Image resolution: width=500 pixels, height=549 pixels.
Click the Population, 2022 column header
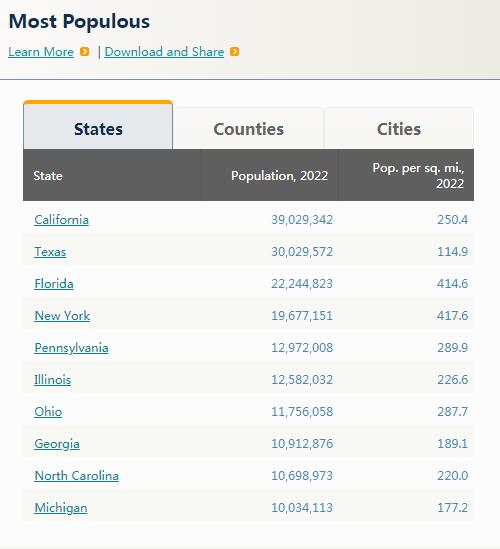(x=269, y=175)
